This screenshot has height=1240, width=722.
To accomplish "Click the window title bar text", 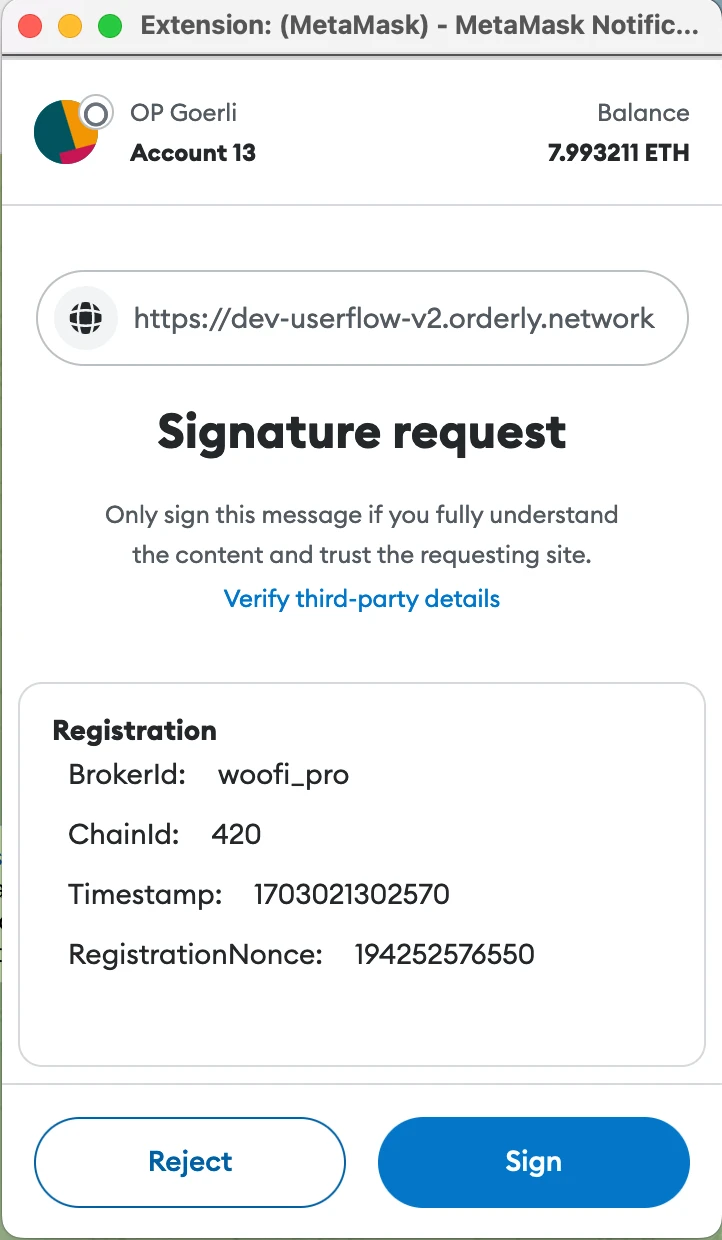I will [420, 26].
